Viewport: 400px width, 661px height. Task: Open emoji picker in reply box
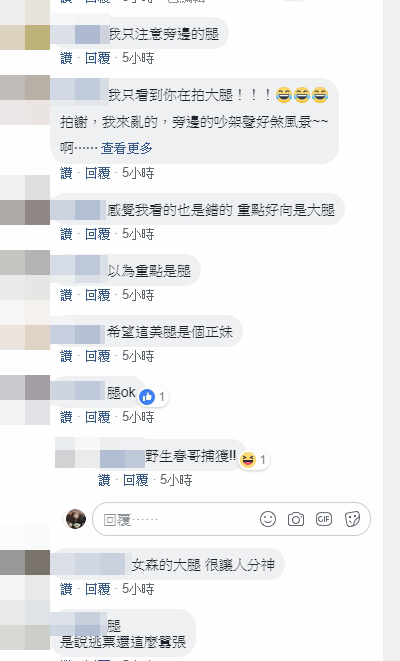pos(268,519)
